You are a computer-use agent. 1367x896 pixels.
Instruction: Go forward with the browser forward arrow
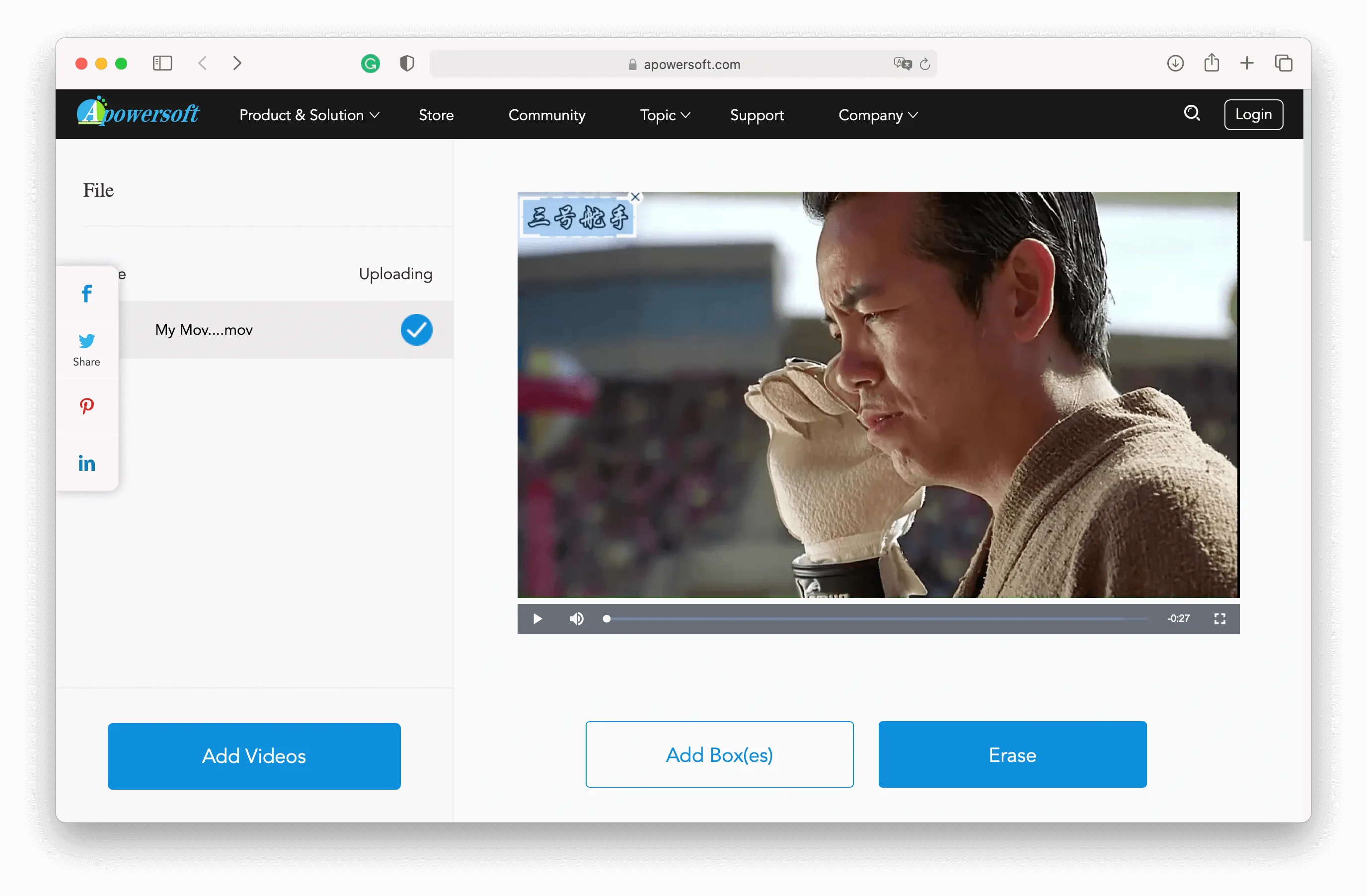point(237,63)
